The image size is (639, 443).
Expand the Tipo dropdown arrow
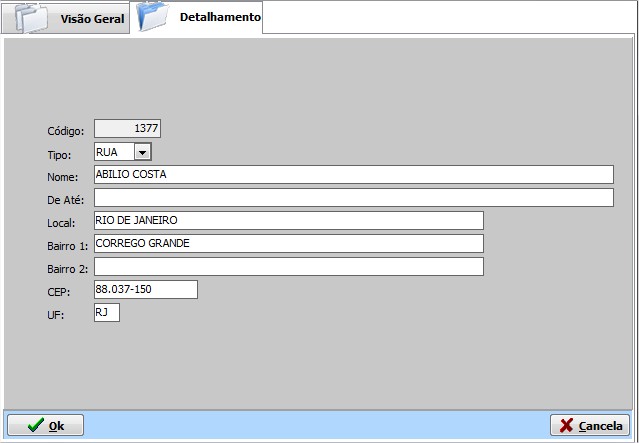(x=142, y=152)
